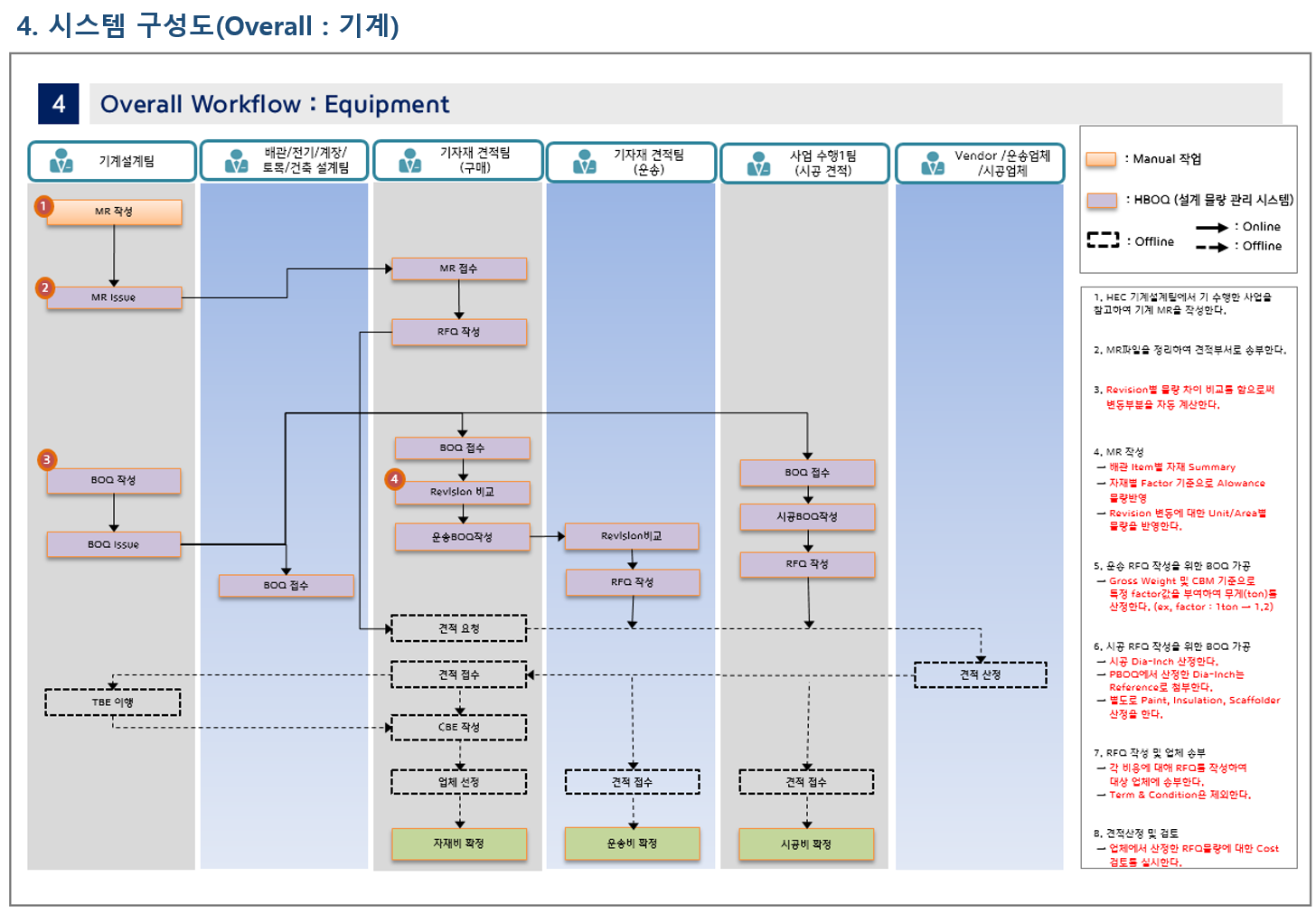Click the dashed 견적 산정 box
Image resolution: width=1316 pixels, height=914 pixels.
980,674
